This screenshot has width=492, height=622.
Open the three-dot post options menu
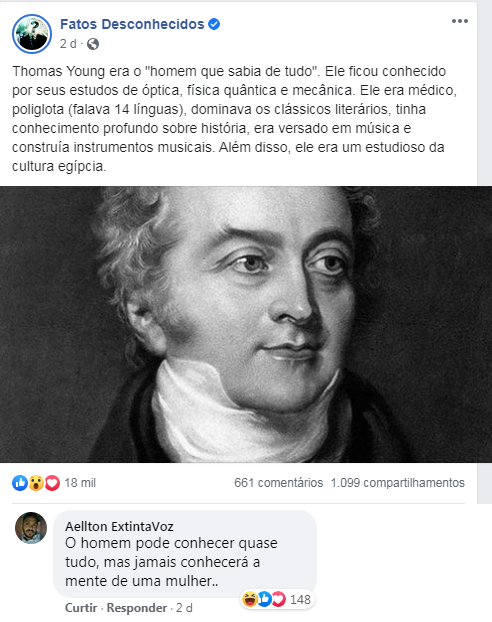[459, 21]
